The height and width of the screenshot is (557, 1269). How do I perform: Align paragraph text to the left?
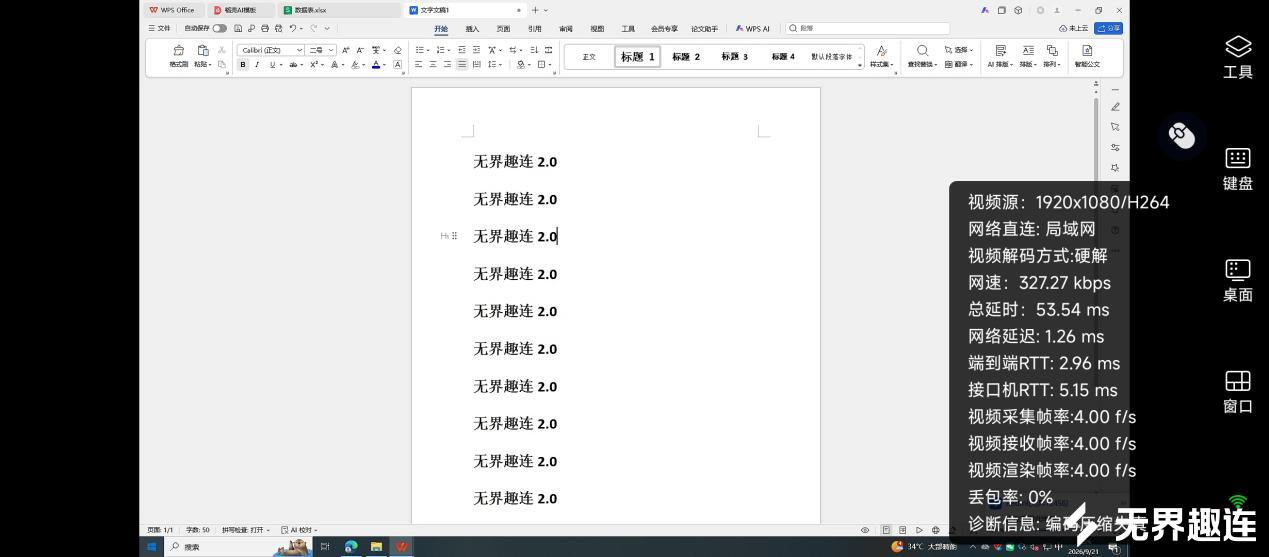point(419,64)
